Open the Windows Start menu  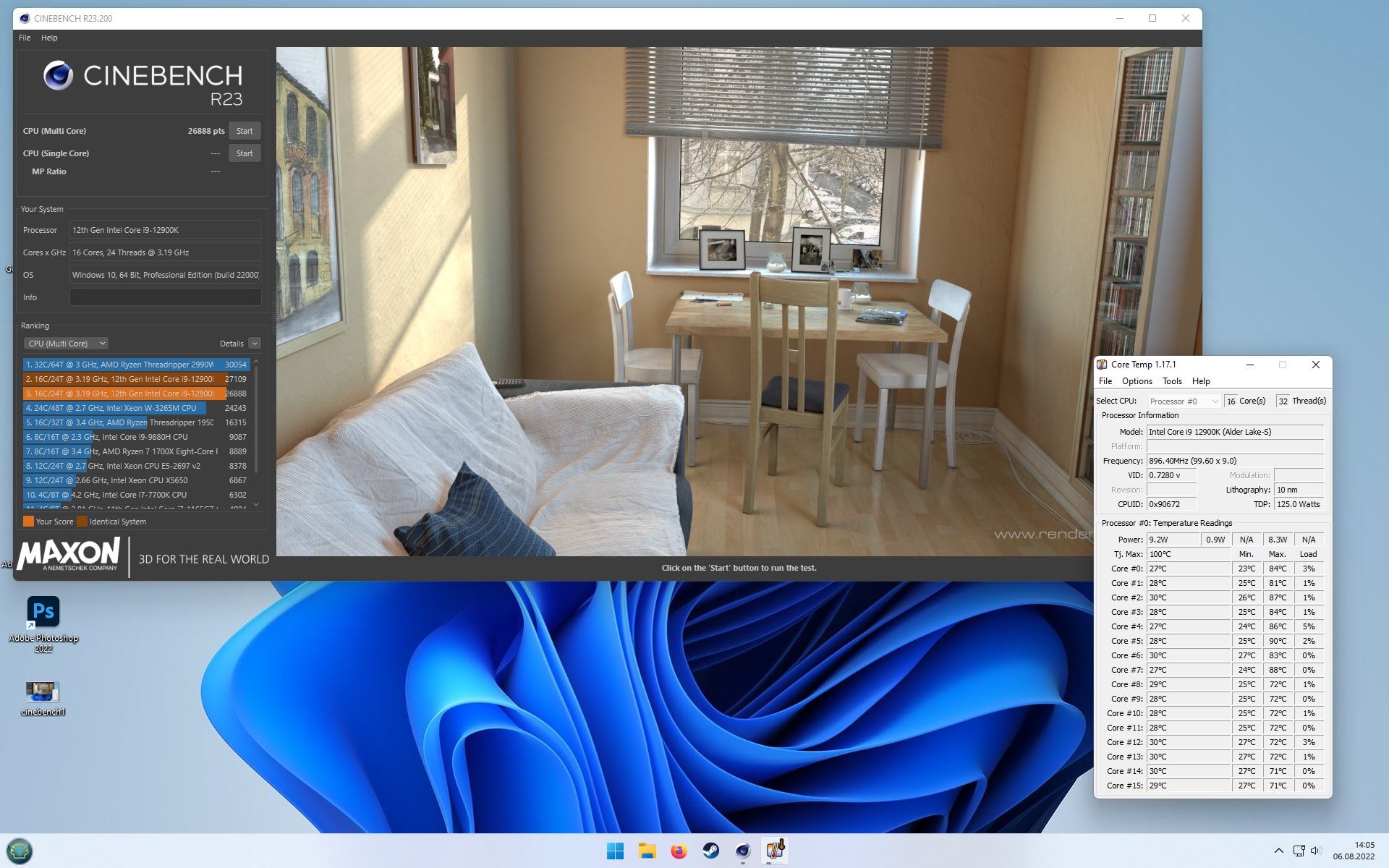(615, 851)
